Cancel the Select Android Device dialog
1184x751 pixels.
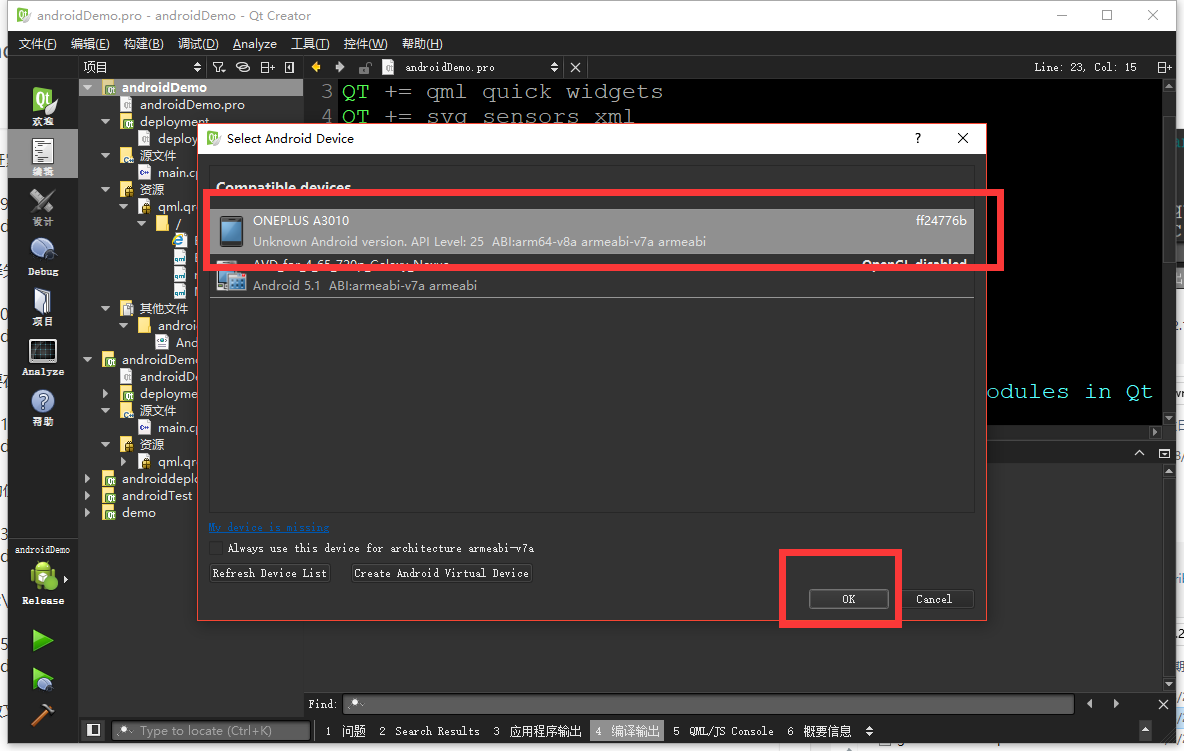click(934, 599)
